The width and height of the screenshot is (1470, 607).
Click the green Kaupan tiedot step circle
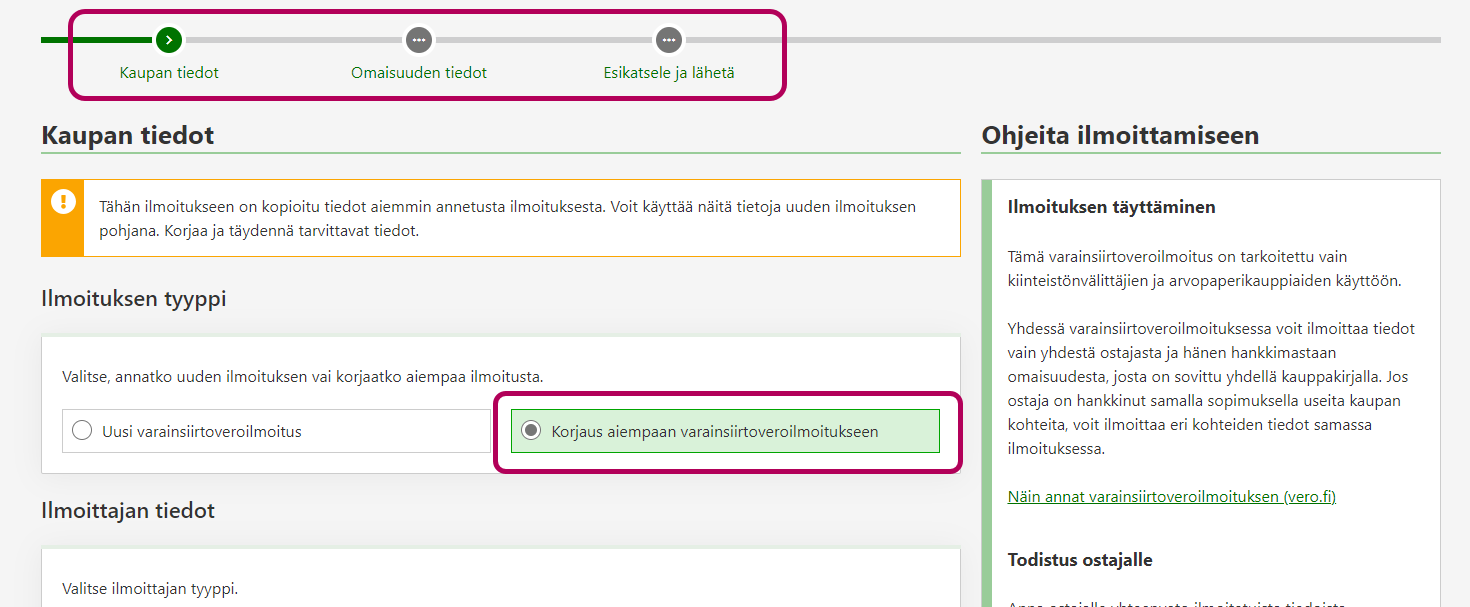pos(169,40)
